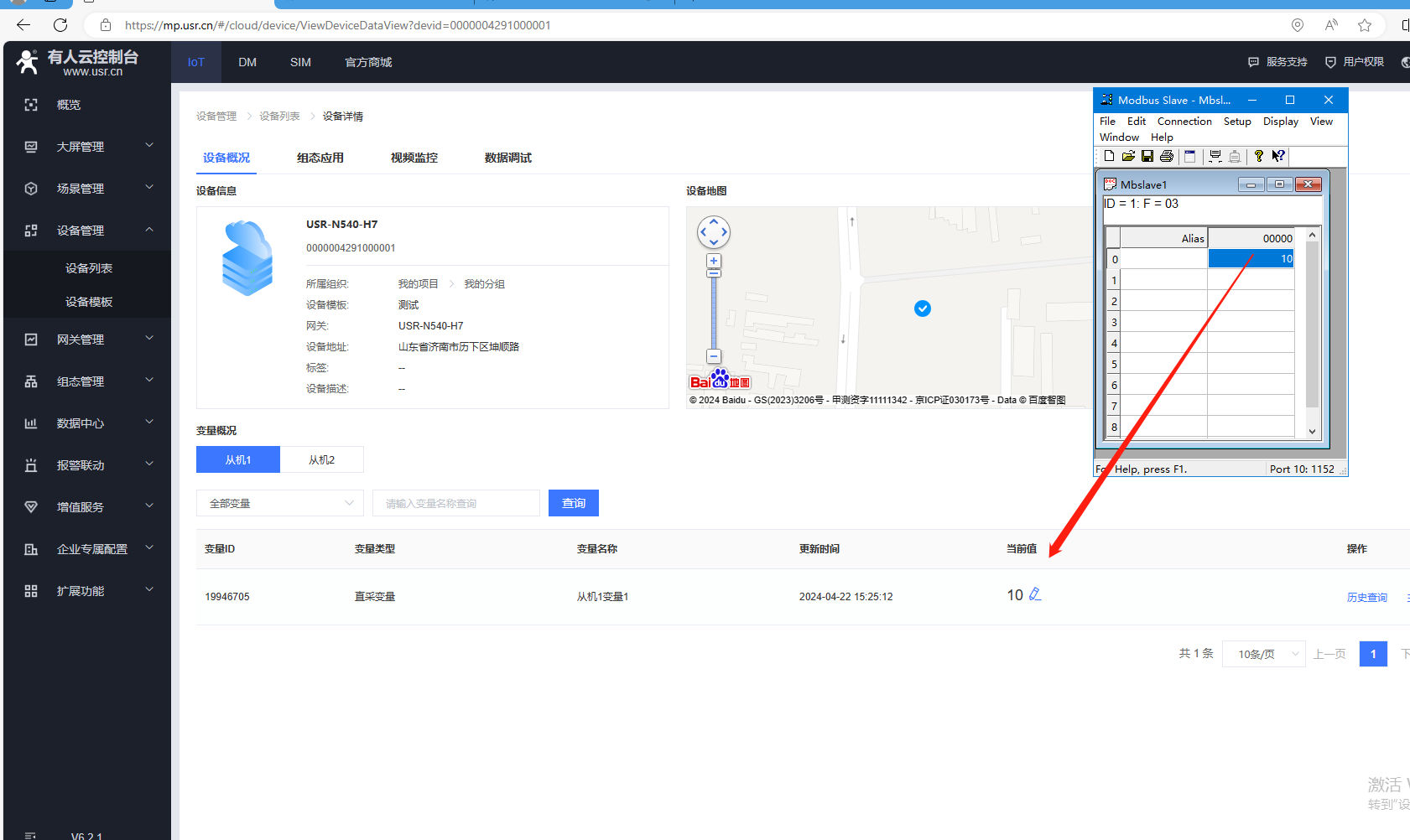Click the Print icon in Modbus toolbar
Screen dimensions: 1410x840
[x=1167, y=156]
